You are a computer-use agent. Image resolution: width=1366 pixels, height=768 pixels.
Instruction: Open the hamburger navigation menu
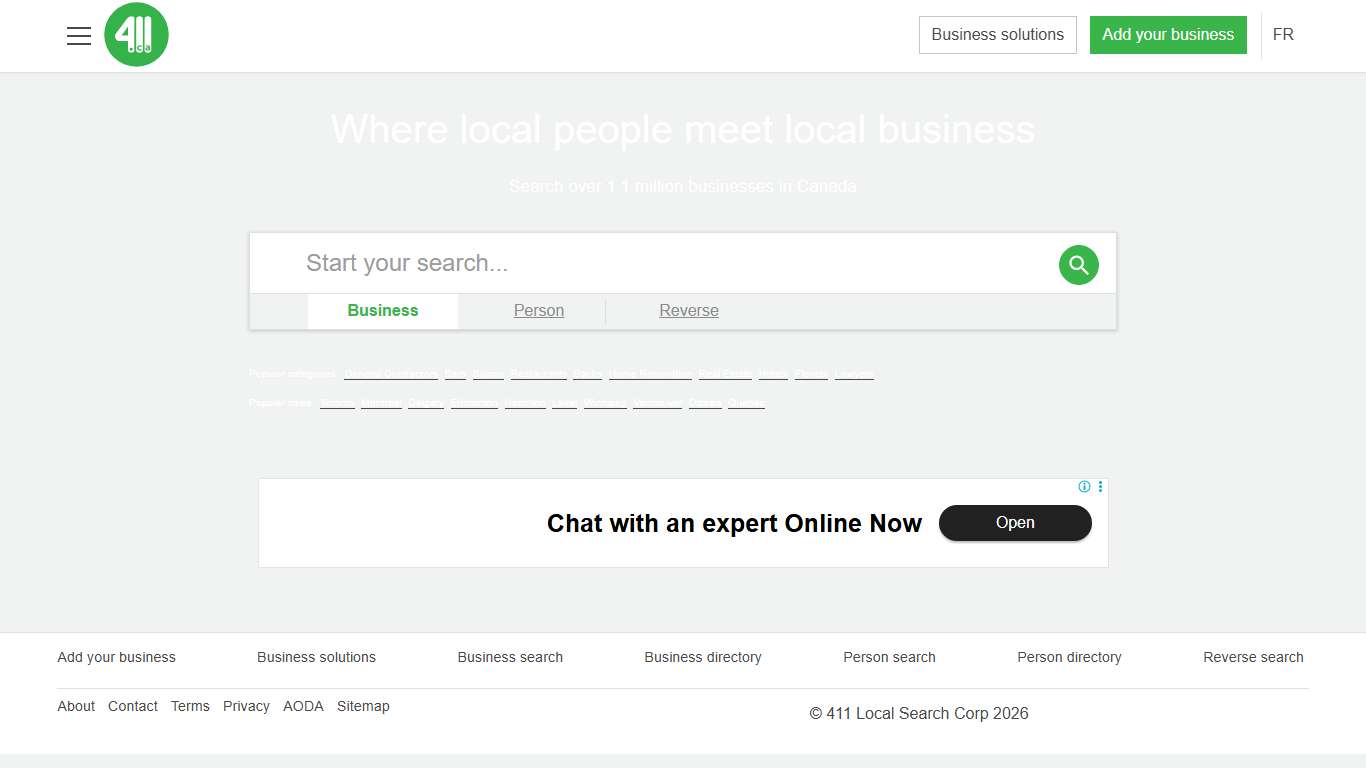coord(79,35)
